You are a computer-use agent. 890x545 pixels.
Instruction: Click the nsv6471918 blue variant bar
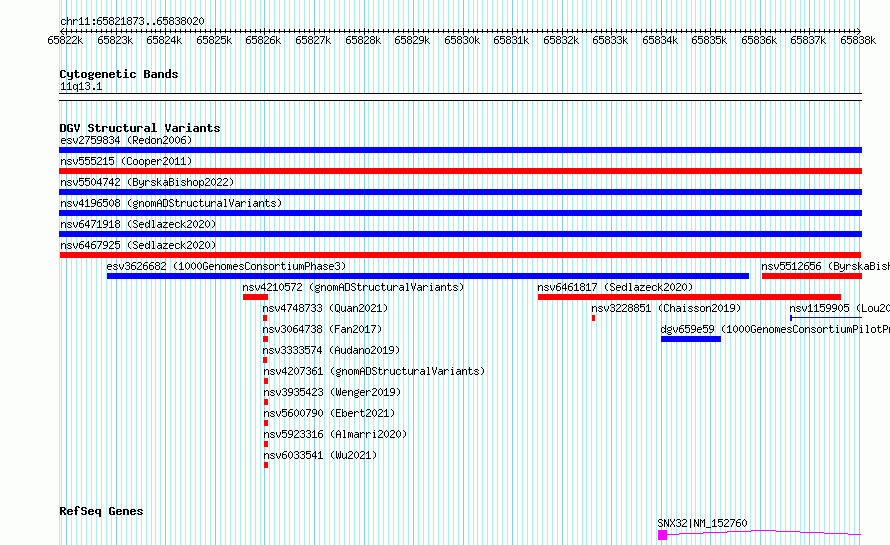click(x=460, y=234)
